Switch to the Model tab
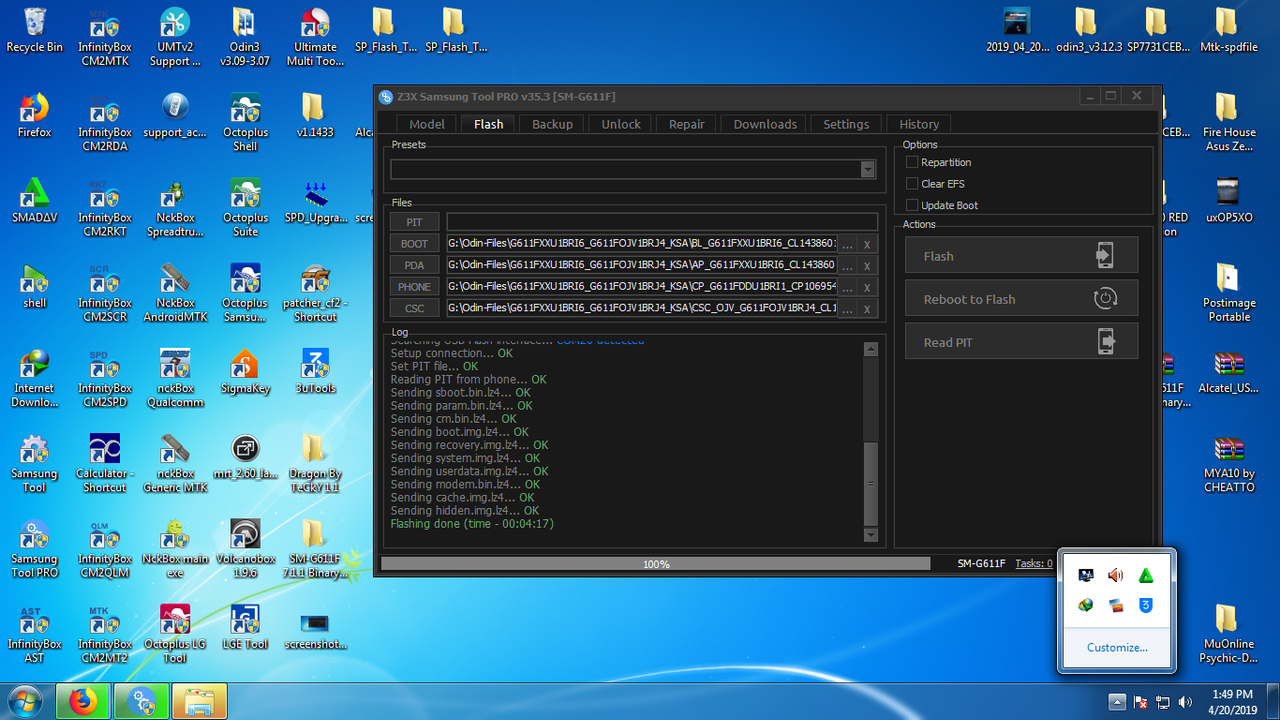 (427, 124)
